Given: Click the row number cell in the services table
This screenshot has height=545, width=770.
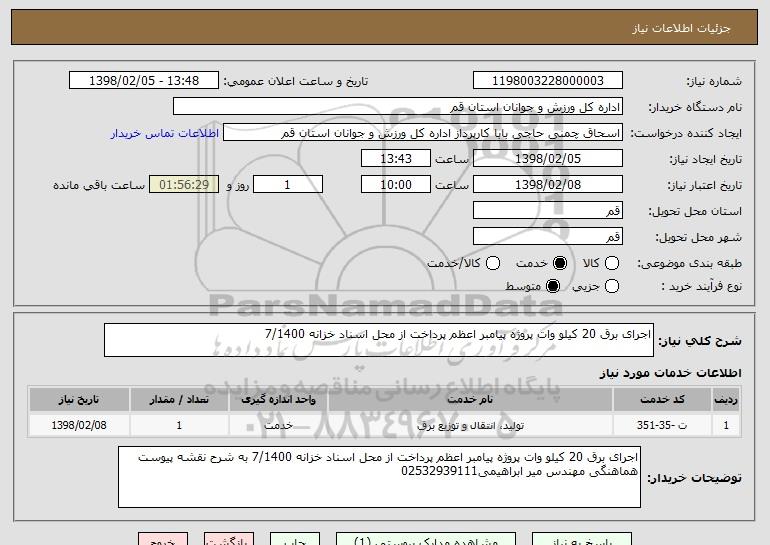Looking at the screenshot, I should [x=726, y=425].
